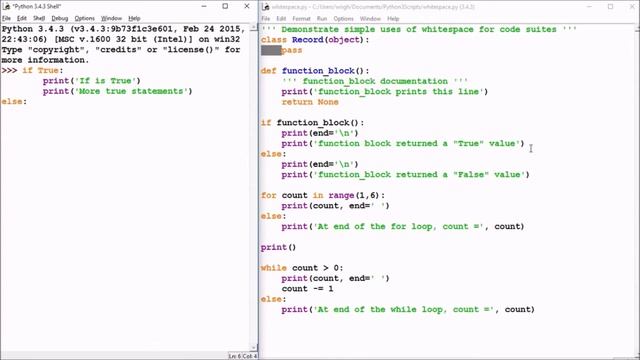Minimize the whitespace.py editor window
Screen dimensions: 640x360
[x=589, y=7]
